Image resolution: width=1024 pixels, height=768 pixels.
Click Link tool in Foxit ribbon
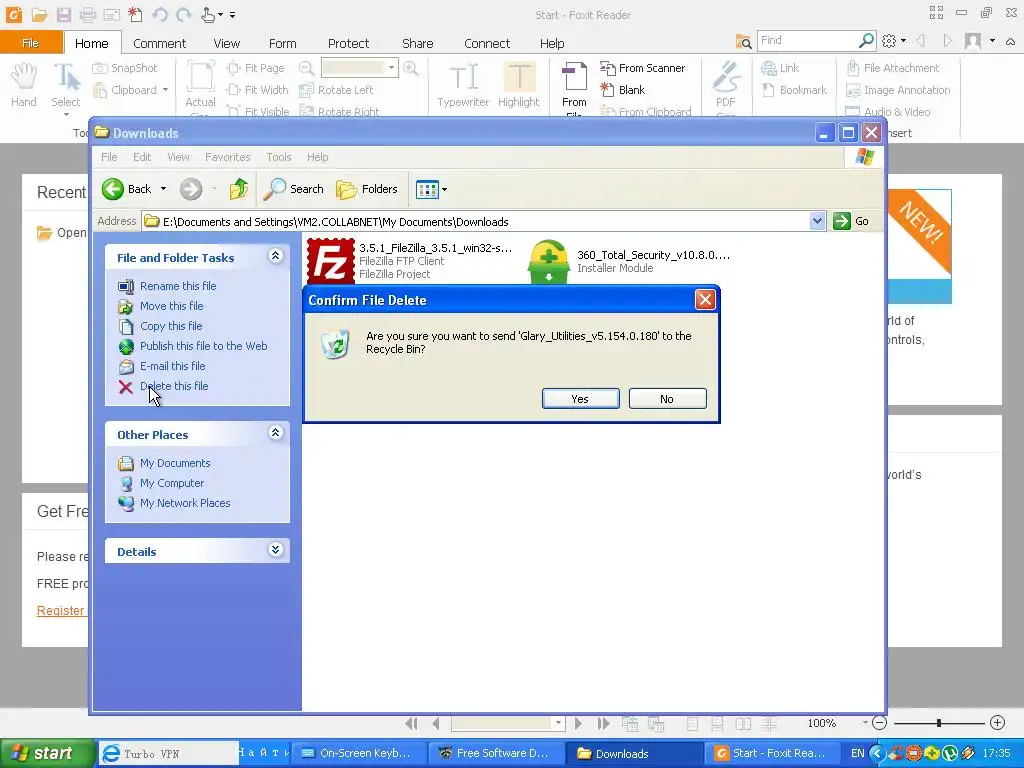click(x=780, y=68)
